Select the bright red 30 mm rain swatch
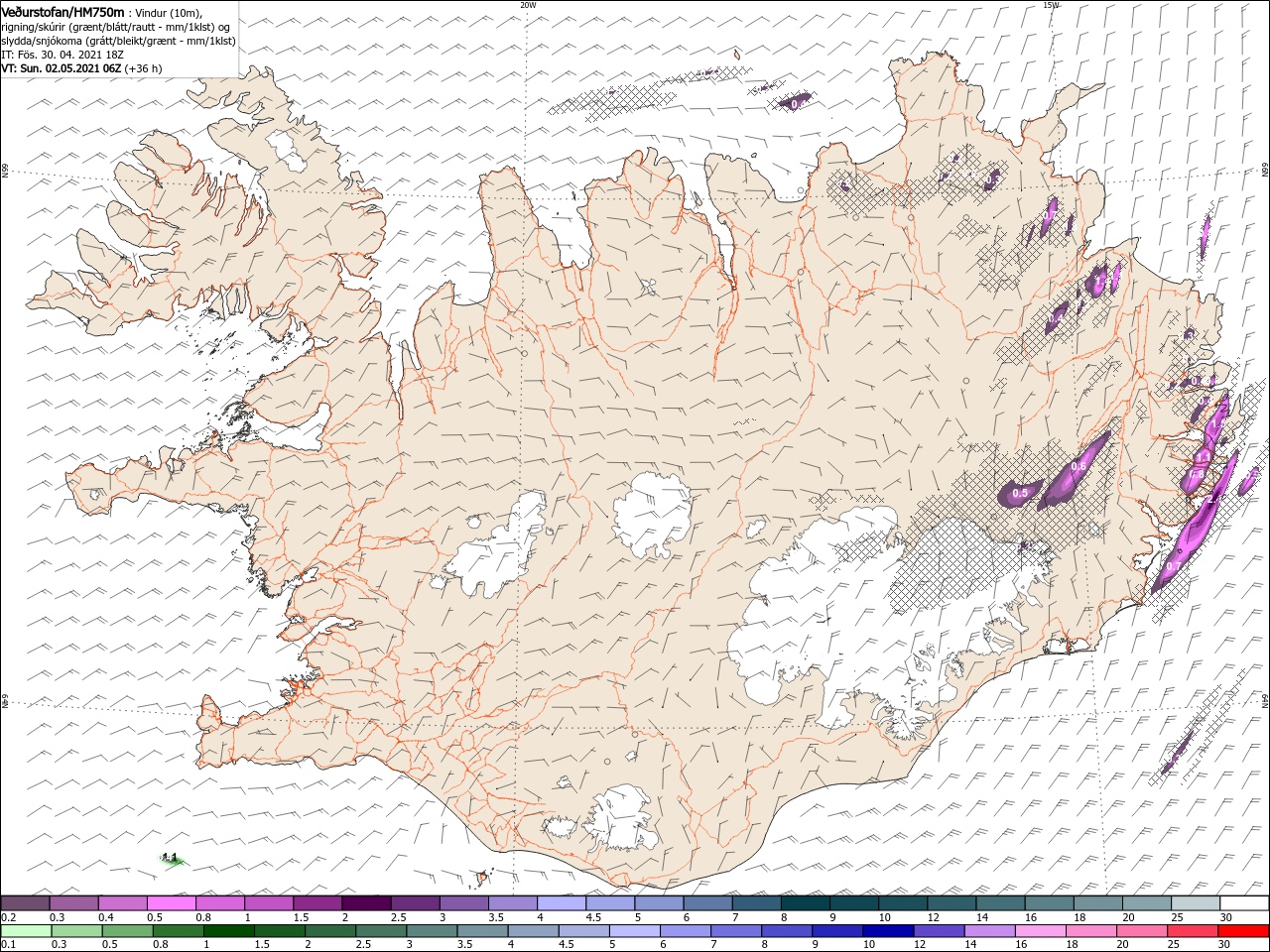The height and width of the screenshot is (952, 1270). [x=1243, y=931]
